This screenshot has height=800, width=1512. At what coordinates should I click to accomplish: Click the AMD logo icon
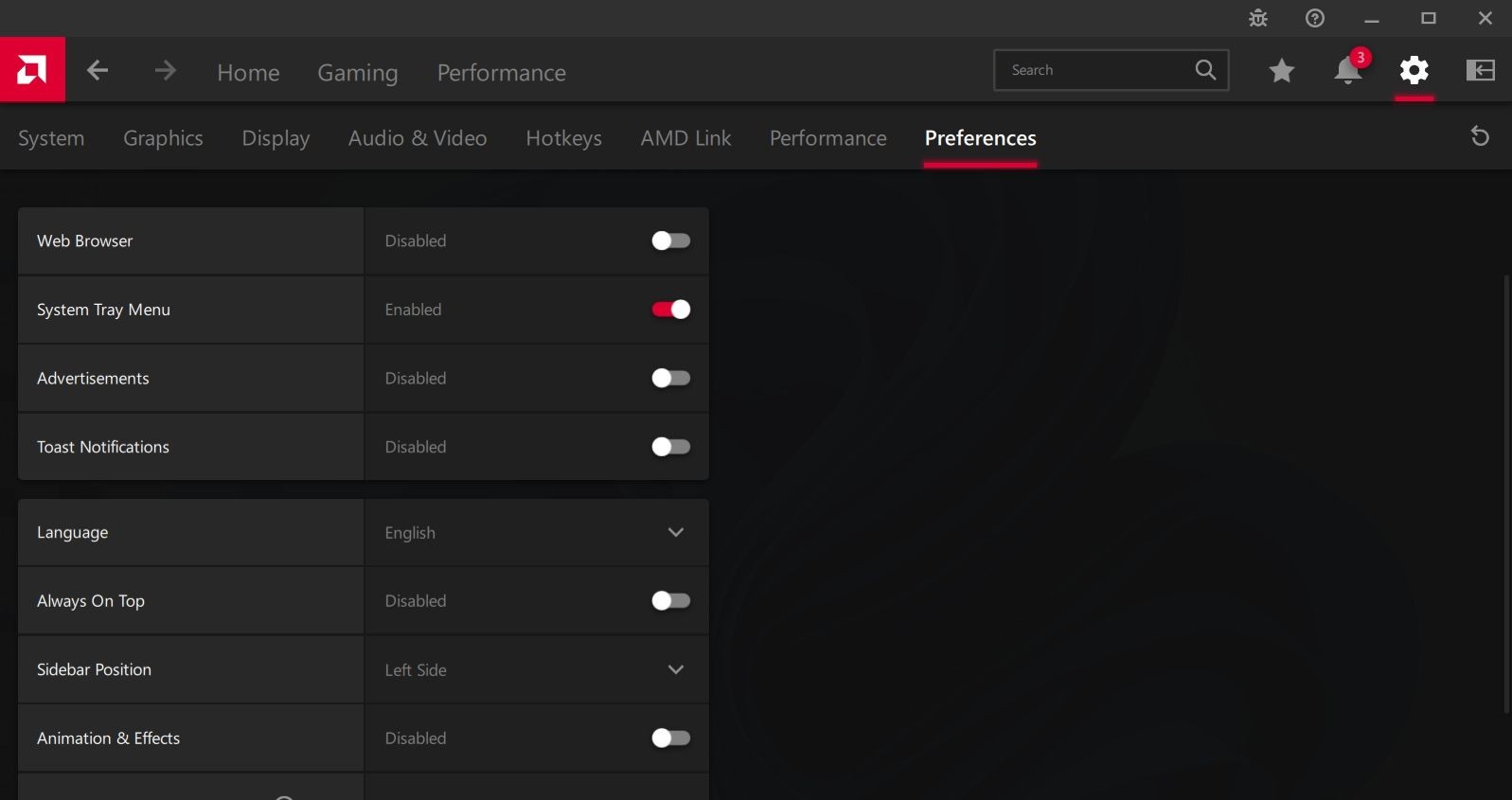pos(32,69)
